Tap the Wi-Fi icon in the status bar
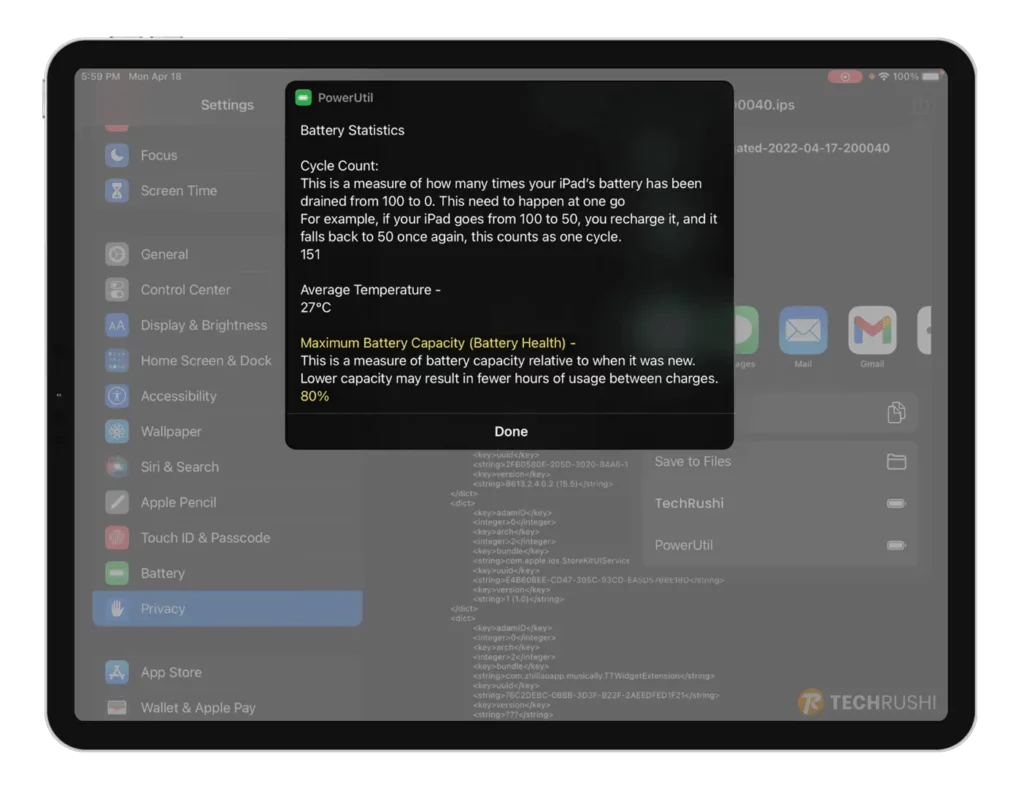Image resolution: width=1024 pixels, height=788 pixels. 884,77
